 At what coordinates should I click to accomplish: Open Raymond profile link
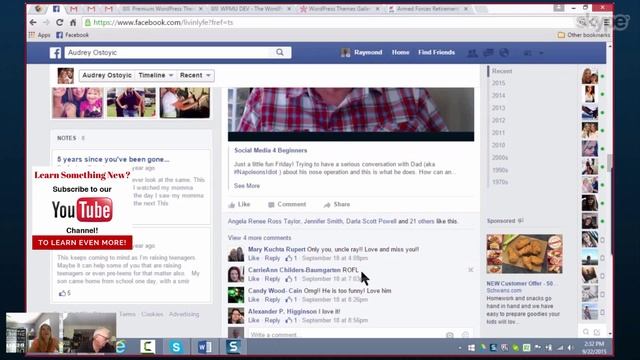[362, 52]
